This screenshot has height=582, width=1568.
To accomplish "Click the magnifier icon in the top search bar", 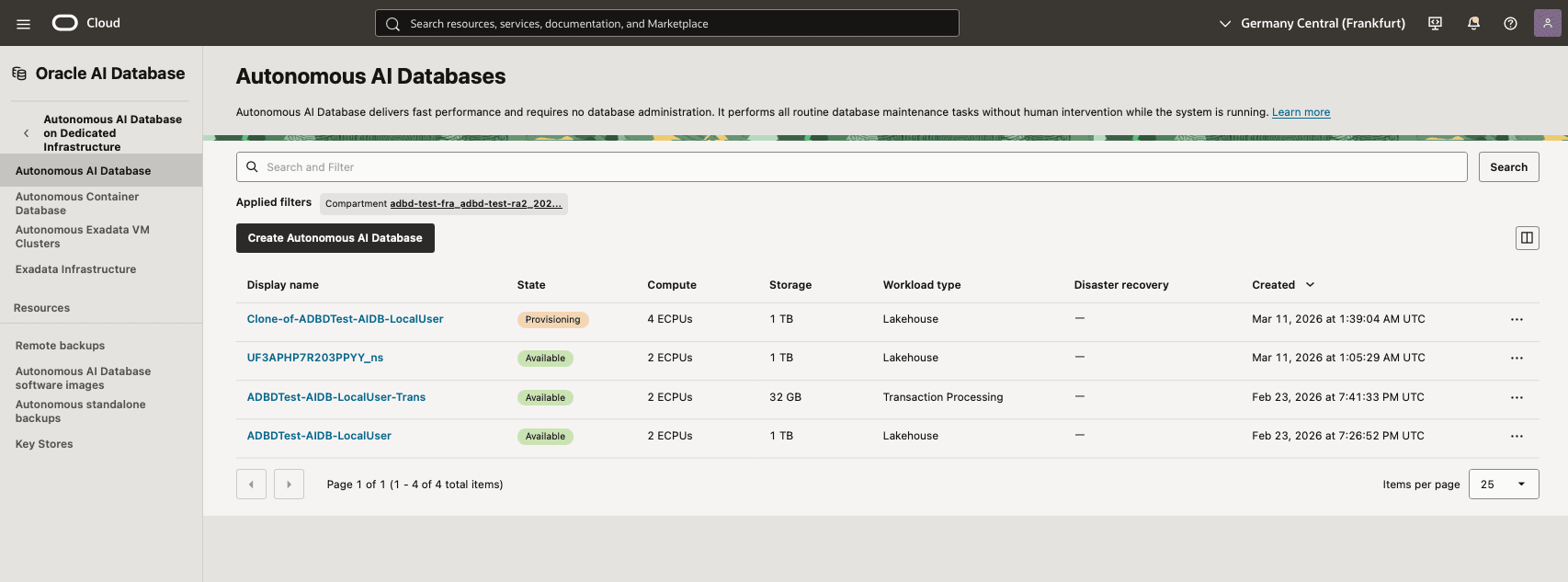I will coord(392,24).
